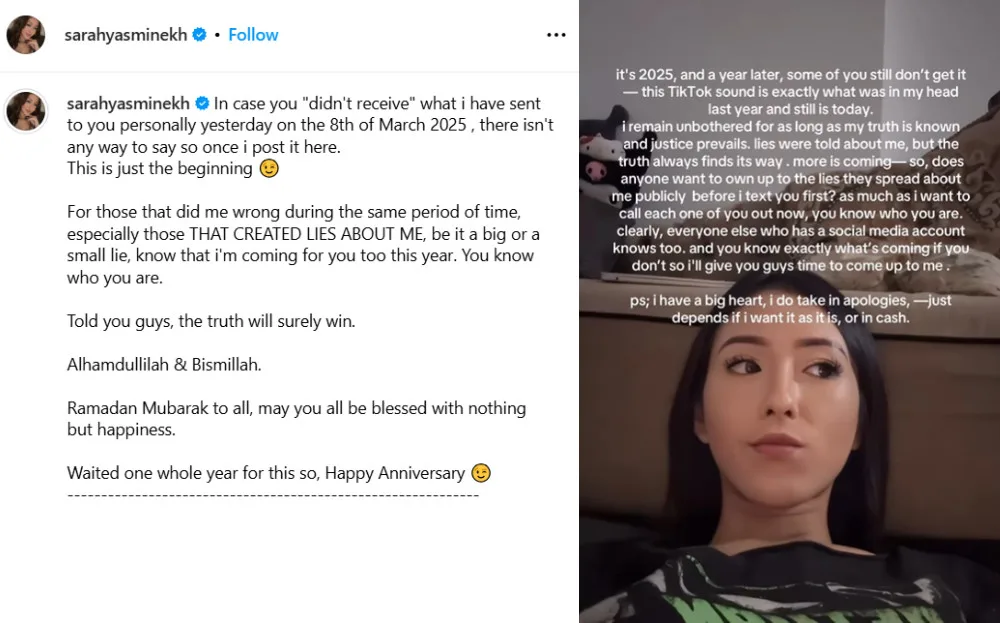
Task: Click the capitalized "THAT CREATED LIES ABOUT ME" text
Action: (x=306, y=234)
